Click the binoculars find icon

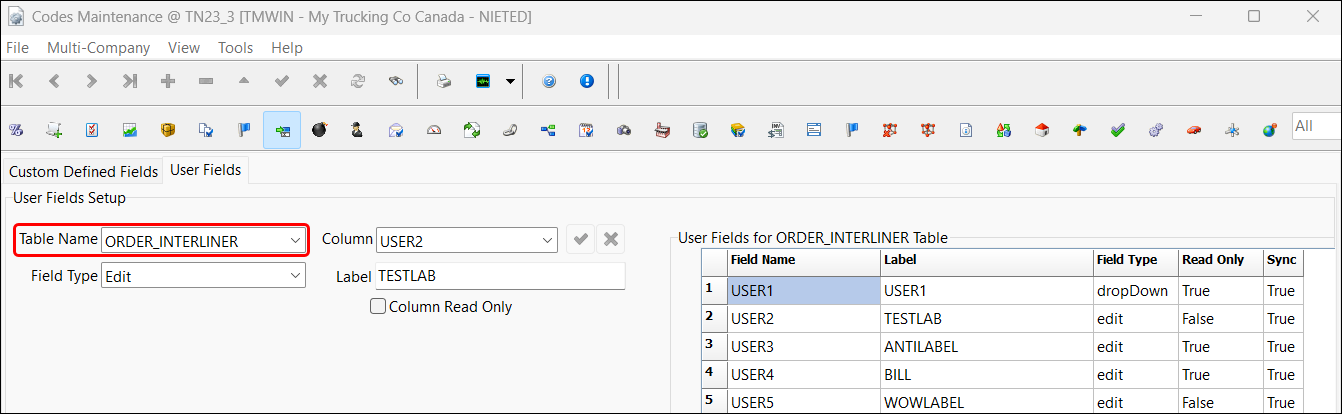point(396,81)
